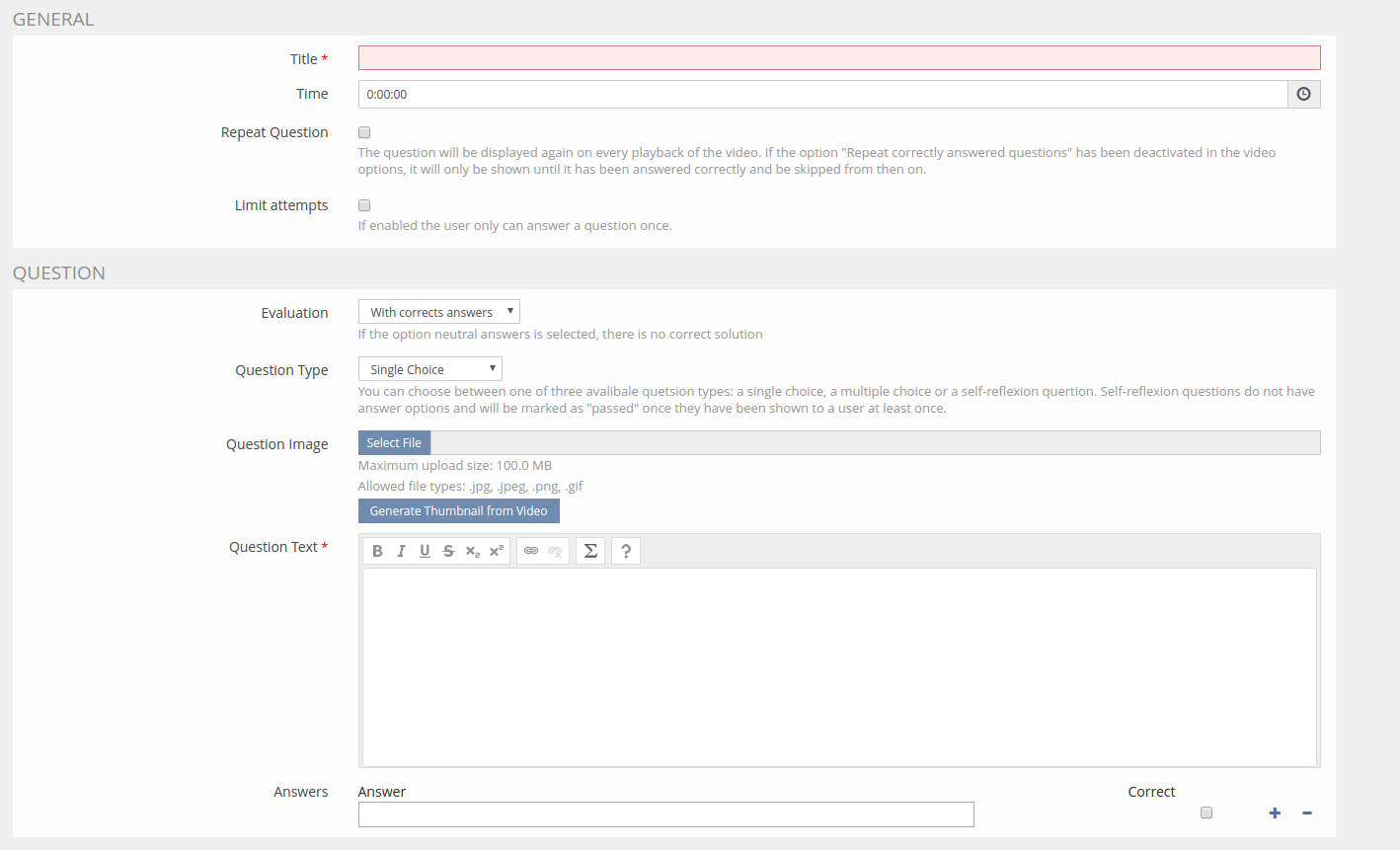
Task: Click Select File for question image
Action: 394,442
